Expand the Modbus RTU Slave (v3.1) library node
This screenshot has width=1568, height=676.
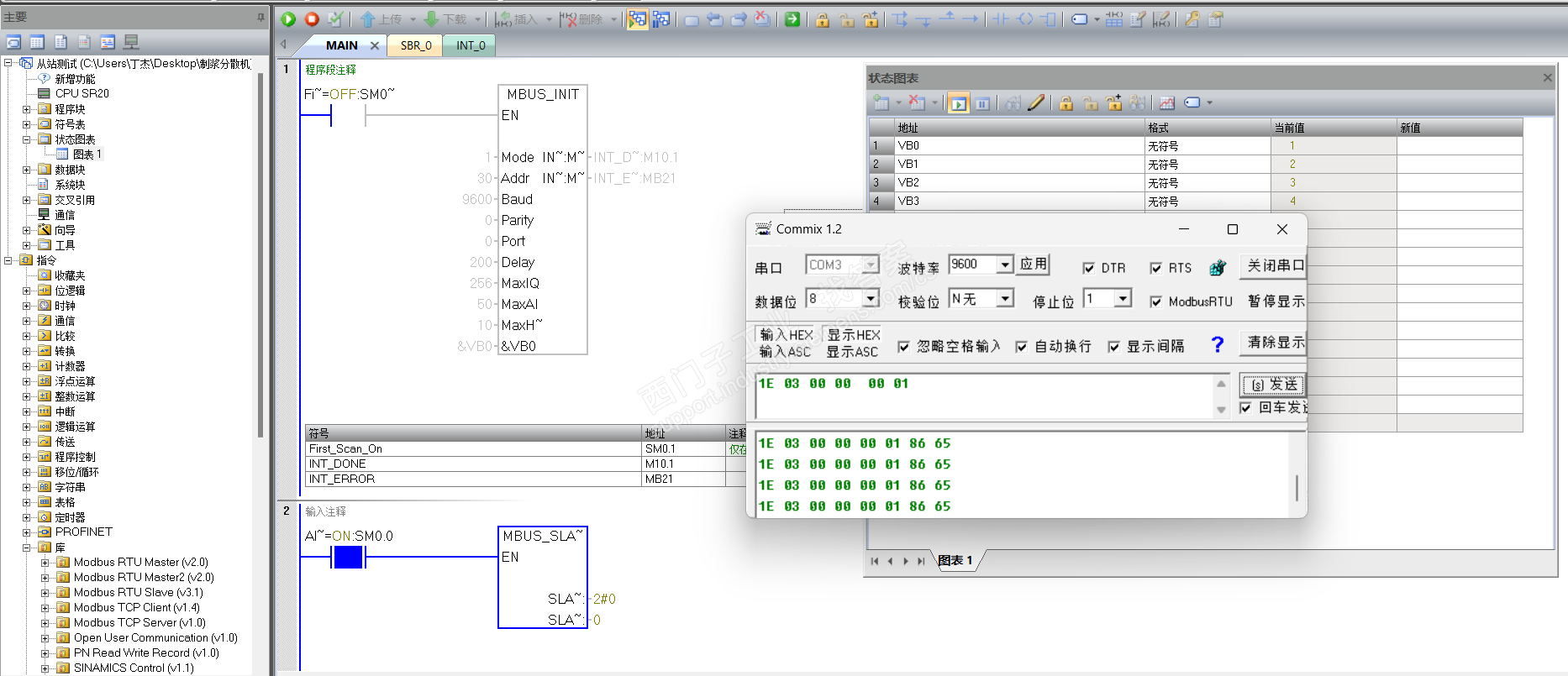pyautogui.click(x=45, y=593)
